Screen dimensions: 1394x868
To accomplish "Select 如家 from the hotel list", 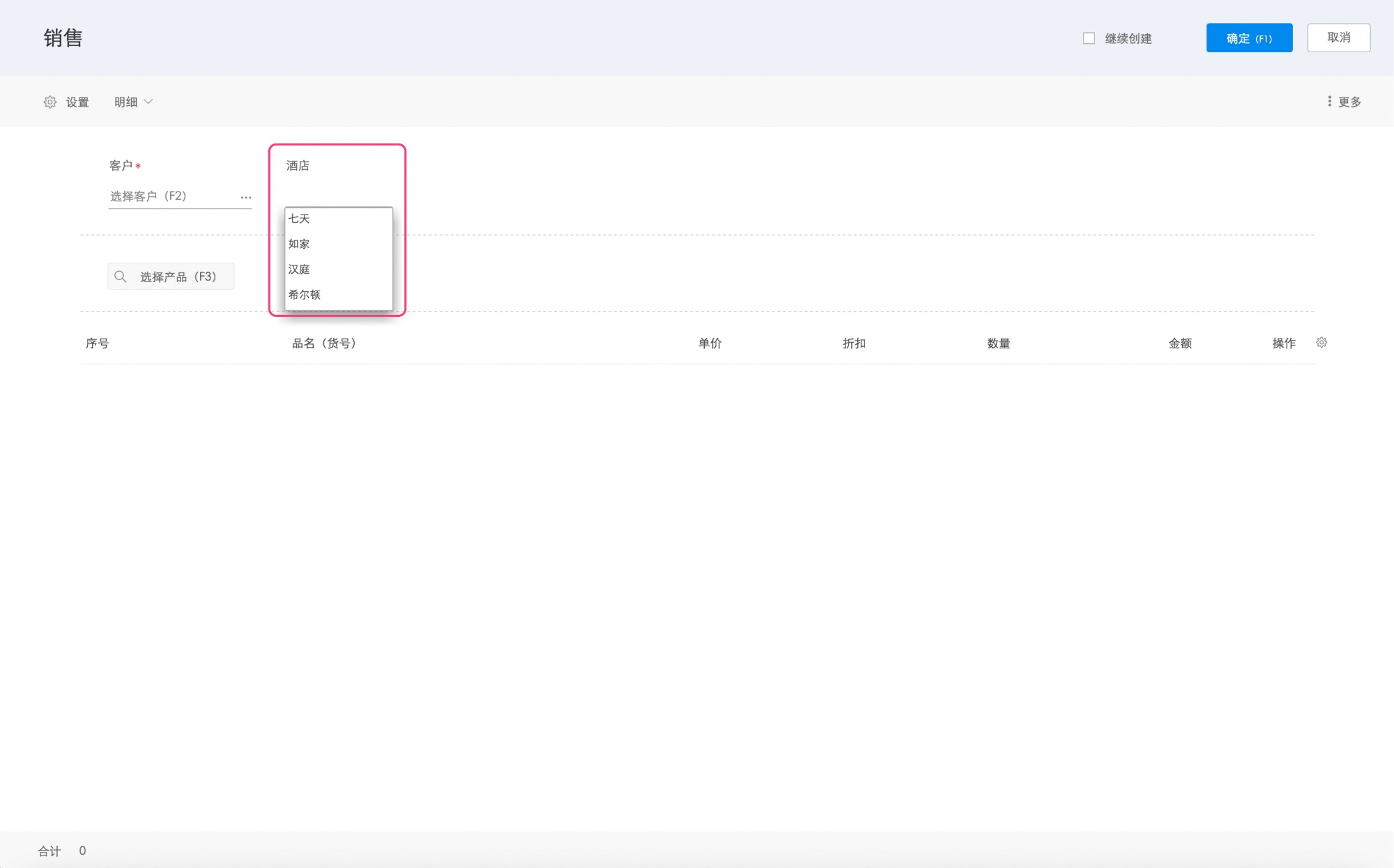I will (x=339, y=244).
